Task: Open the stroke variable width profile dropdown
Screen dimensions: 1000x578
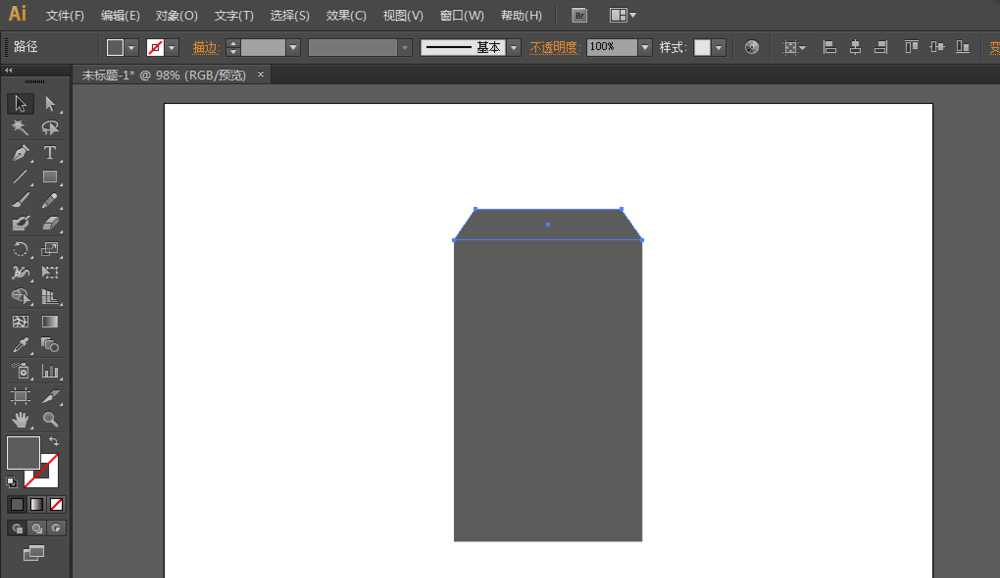Action: (405, 47)
